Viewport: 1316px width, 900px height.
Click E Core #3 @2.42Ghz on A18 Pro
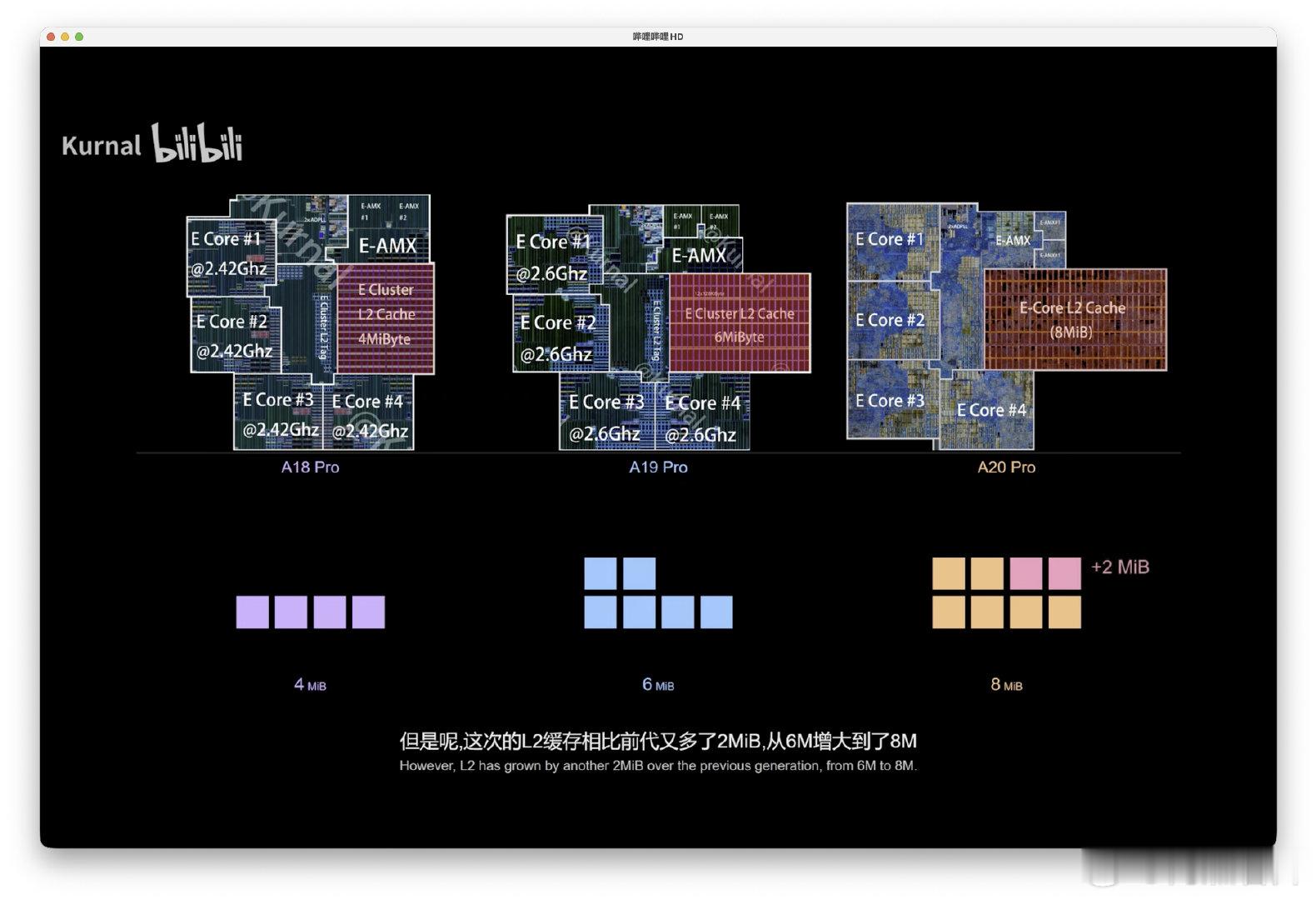pyautogui.click(x=277, y=414)
